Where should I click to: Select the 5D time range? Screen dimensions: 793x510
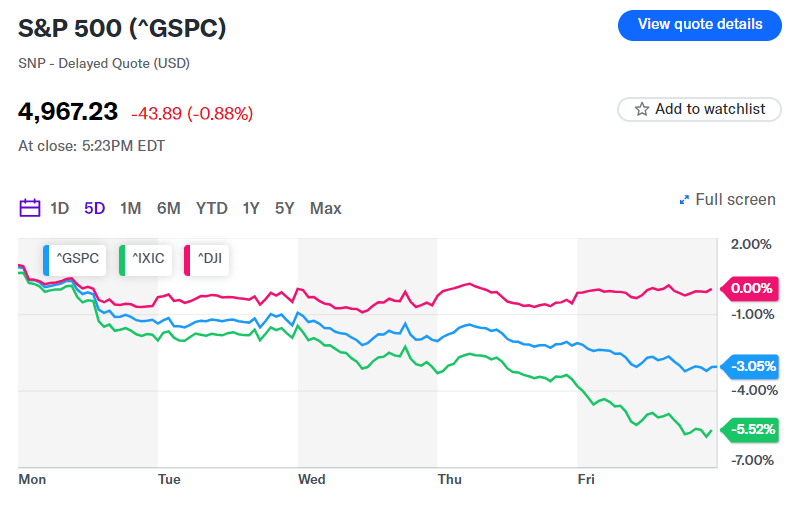coord(95,208)
